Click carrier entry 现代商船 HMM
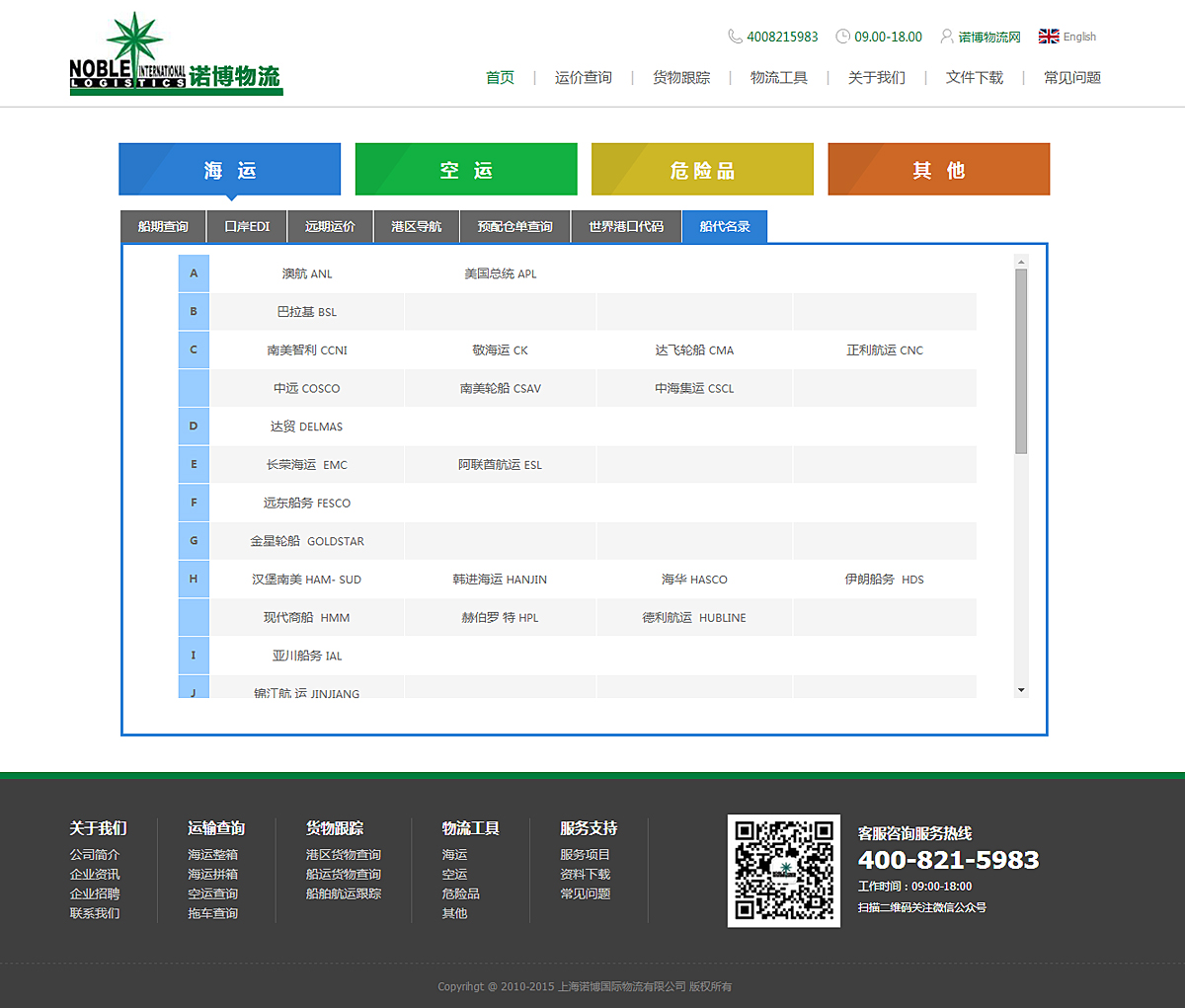The width and height of the screenshot is (1185, 1008). click(x=307, y=618)
